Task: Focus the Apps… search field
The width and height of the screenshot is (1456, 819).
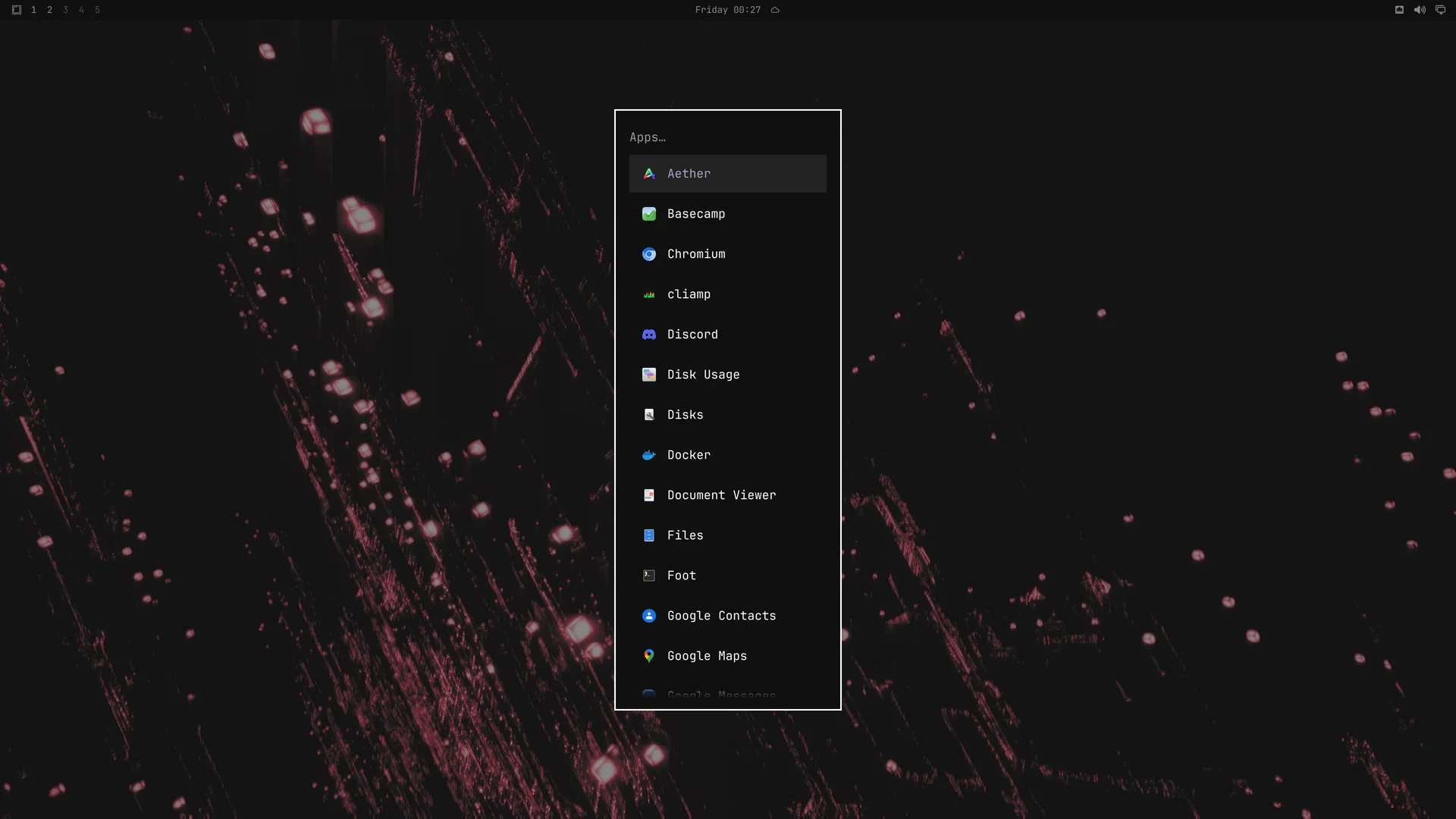Action: point(728,137)
